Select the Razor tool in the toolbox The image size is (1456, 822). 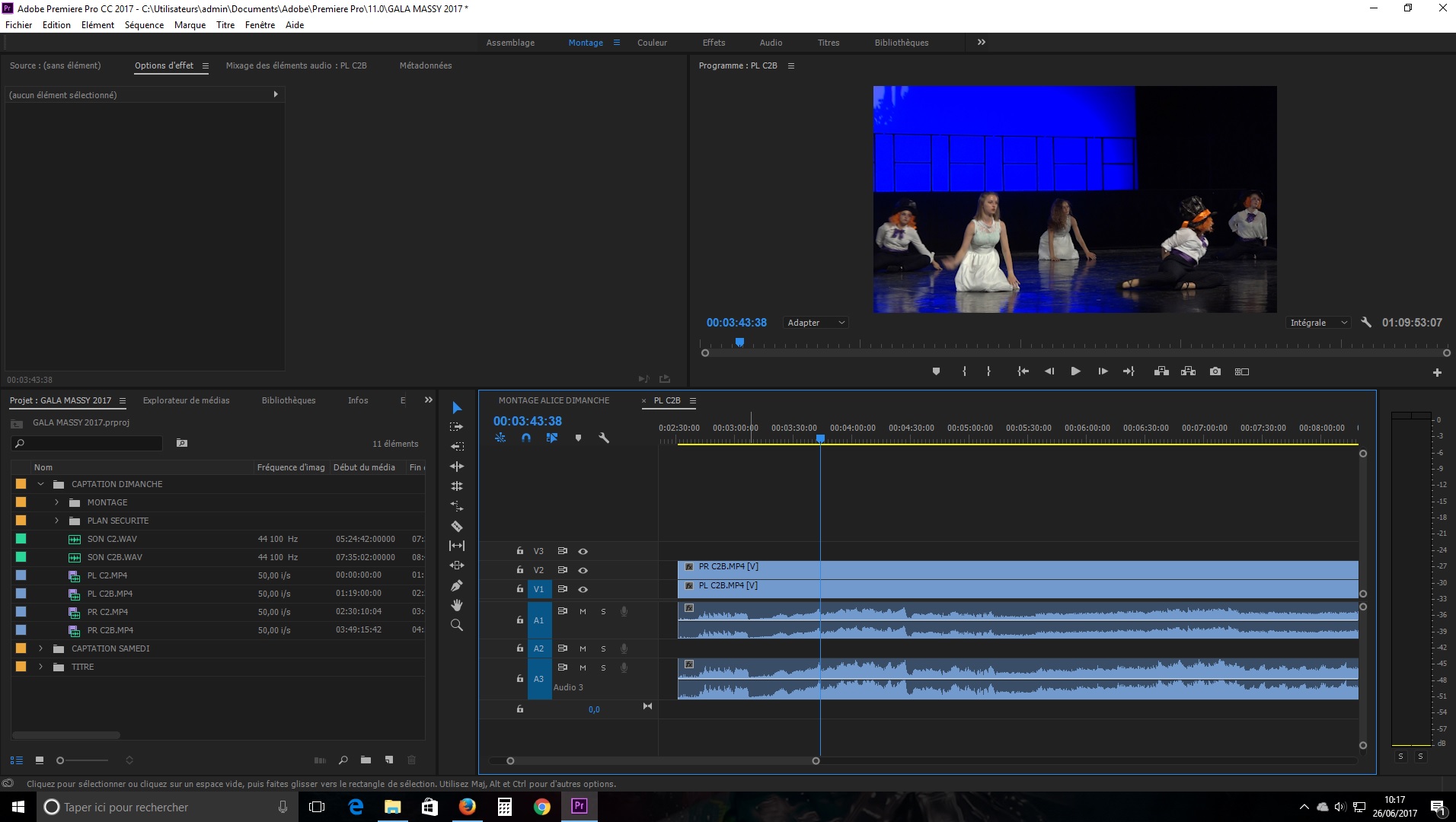(x=457, y=526)
